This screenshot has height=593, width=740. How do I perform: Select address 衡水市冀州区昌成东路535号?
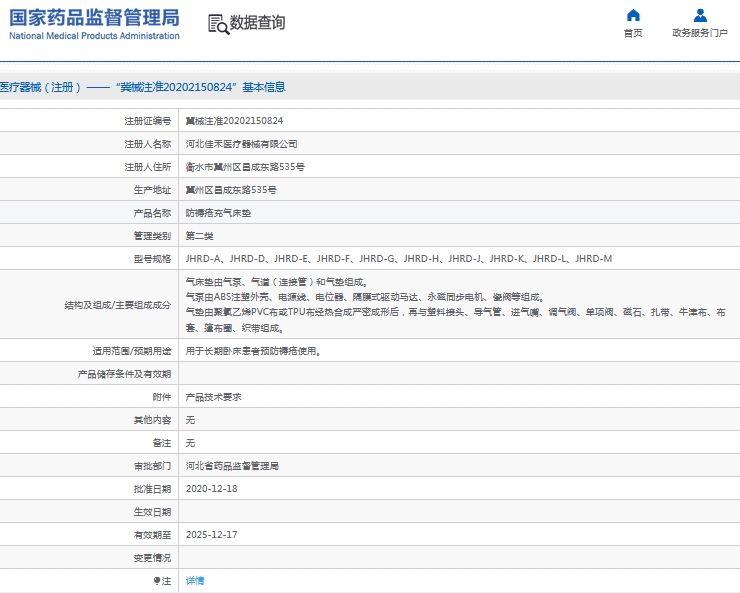coord(245,167)
